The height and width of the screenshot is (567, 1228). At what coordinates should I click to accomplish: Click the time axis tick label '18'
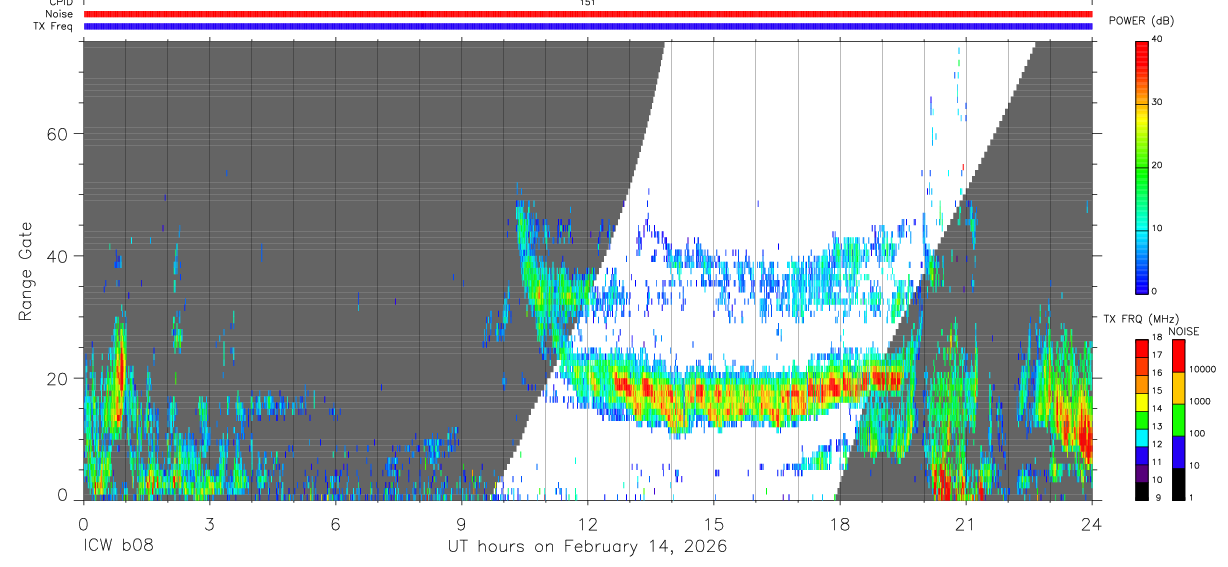pyautogui.click(x=839, y=523)
